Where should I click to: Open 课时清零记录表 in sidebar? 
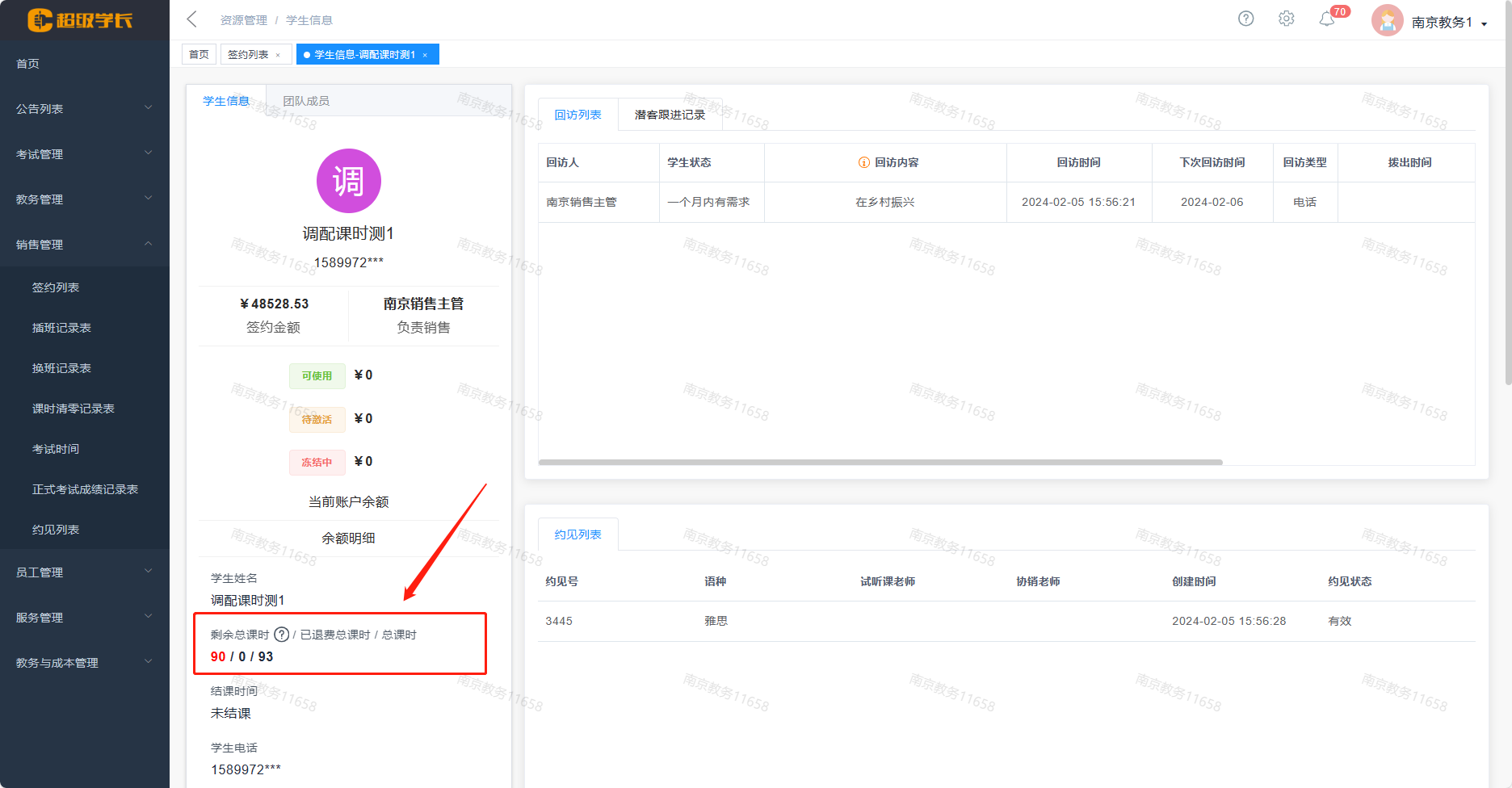(73, 409)
